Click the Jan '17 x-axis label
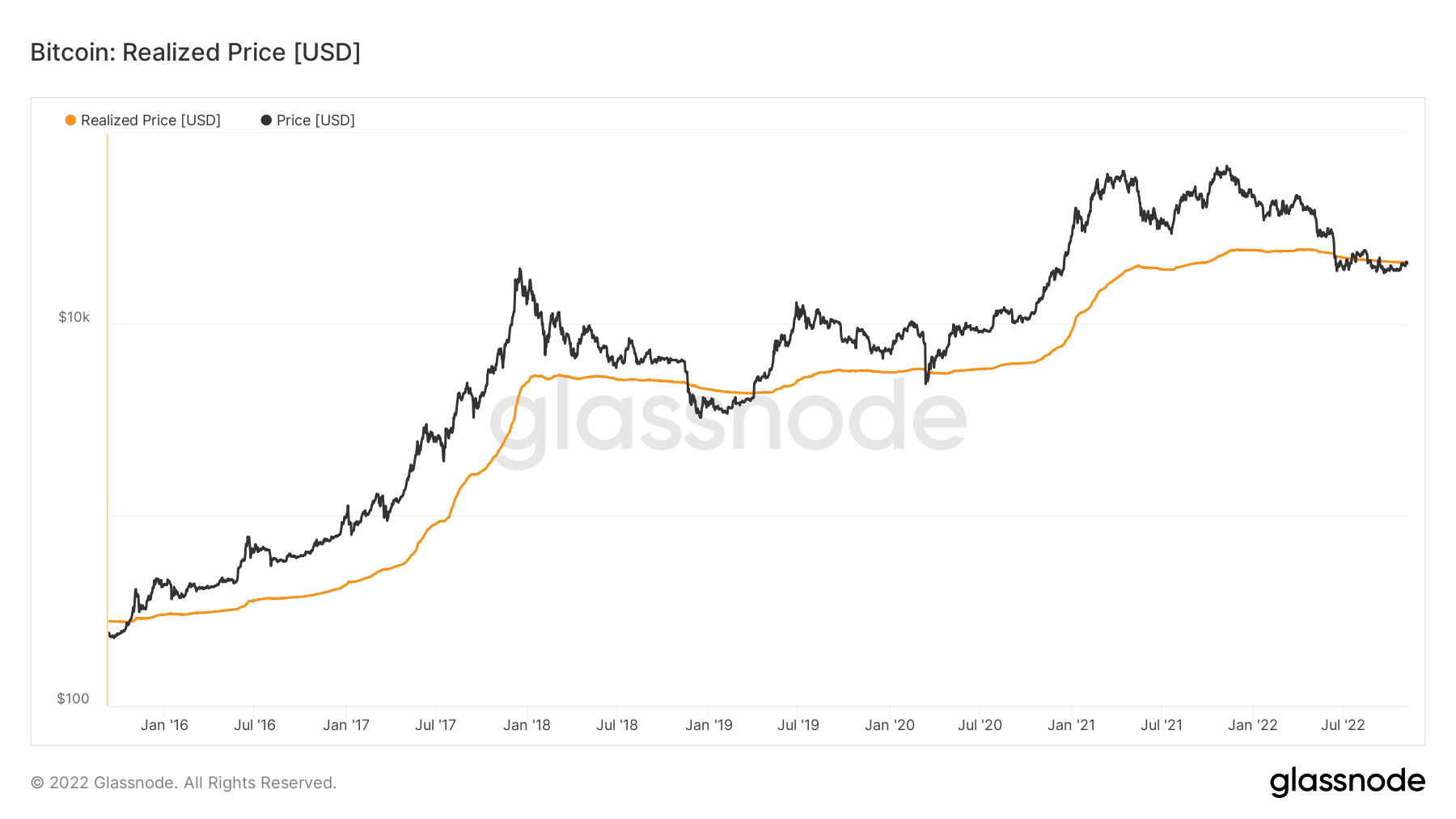 pyautogui.click(x=346, y=725)
